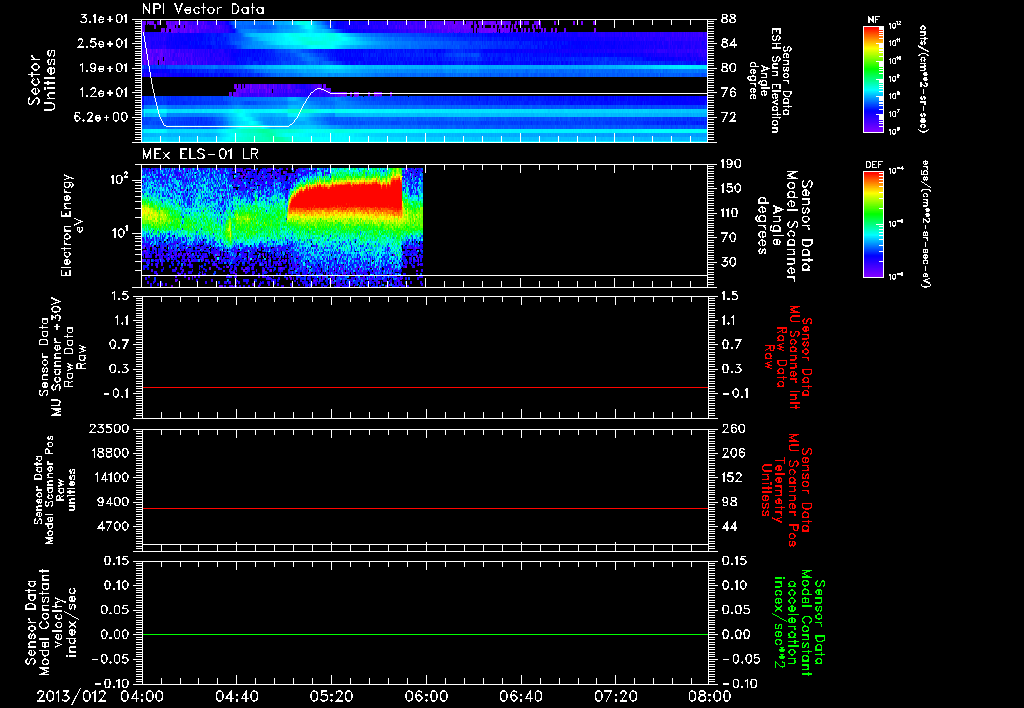
Task: Select the 06:00 time axis label
Action: [x=427, y=696]
